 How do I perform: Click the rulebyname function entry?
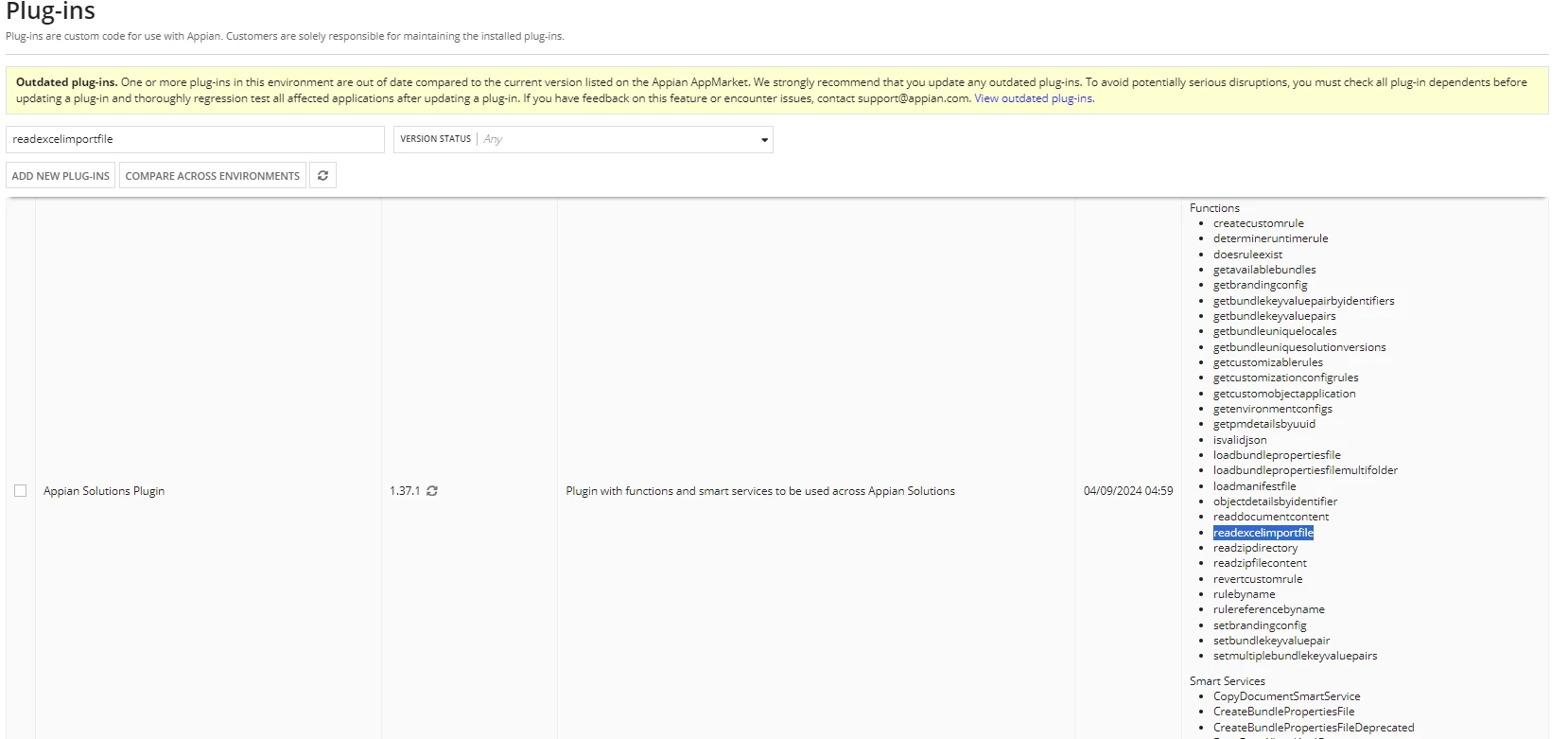[1244, 594]
